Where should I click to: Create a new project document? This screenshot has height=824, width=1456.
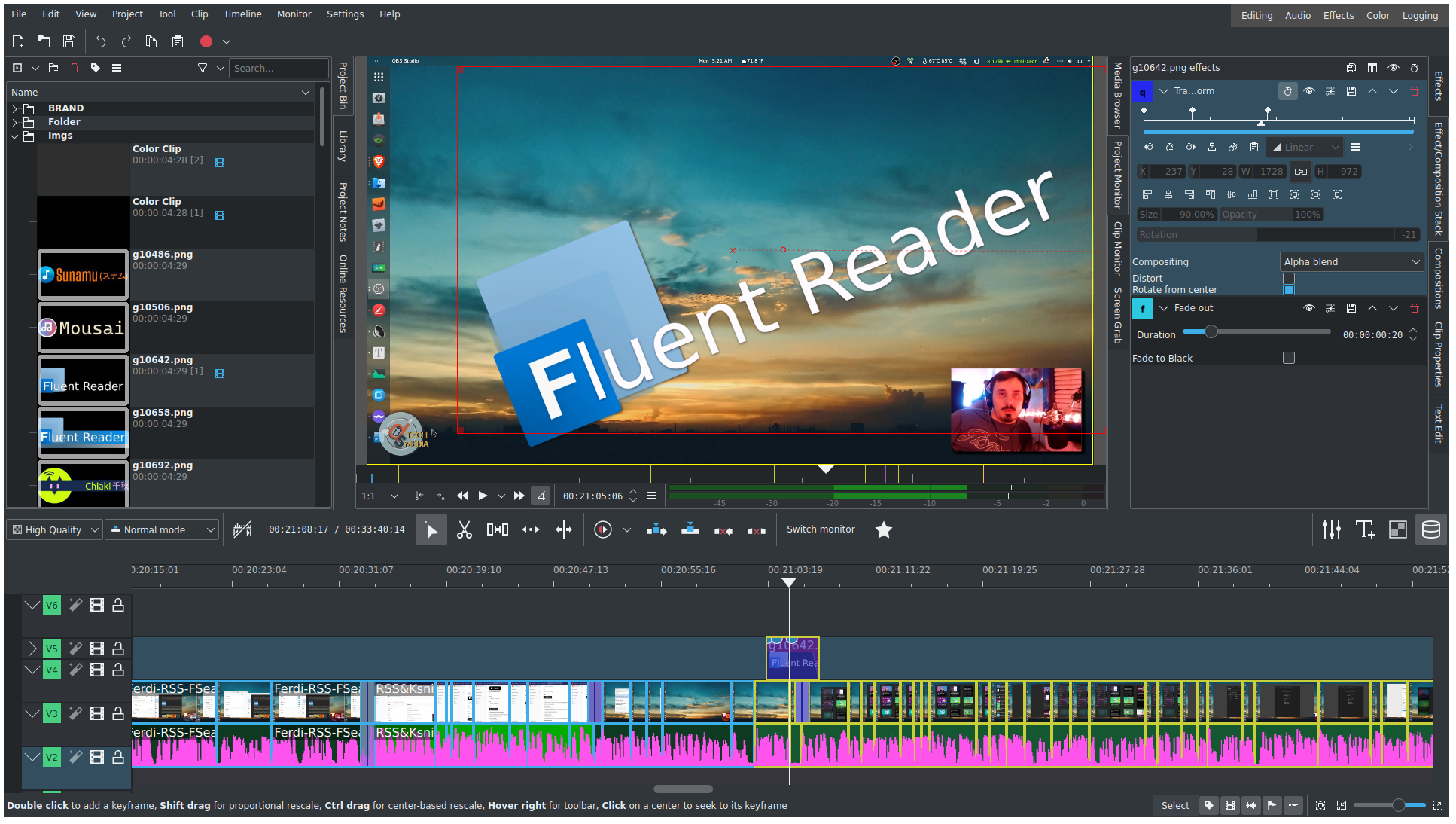point(18,42)
